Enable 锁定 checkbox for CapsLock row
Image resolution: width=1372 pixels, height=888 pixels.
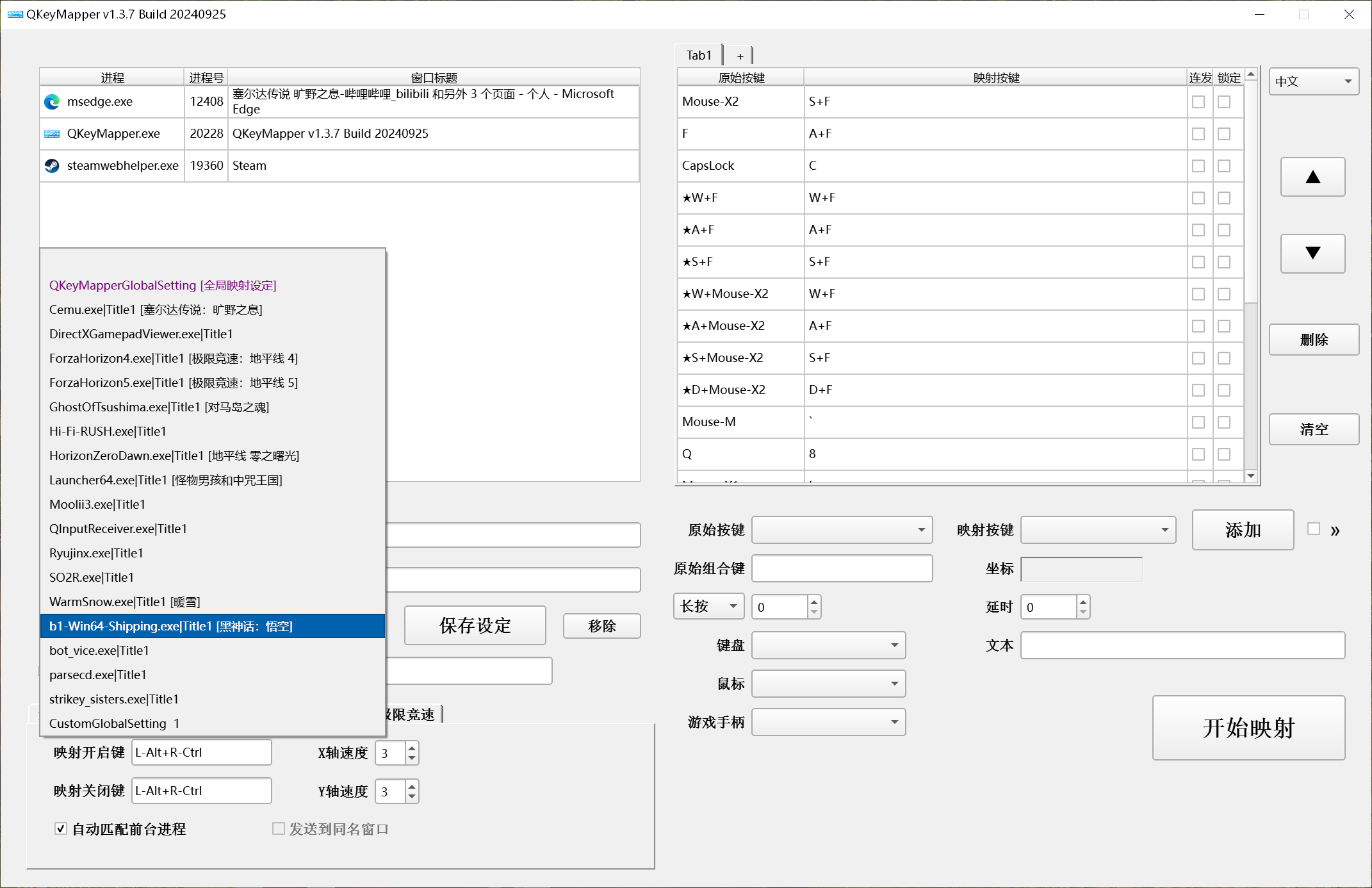point(1224,166)
